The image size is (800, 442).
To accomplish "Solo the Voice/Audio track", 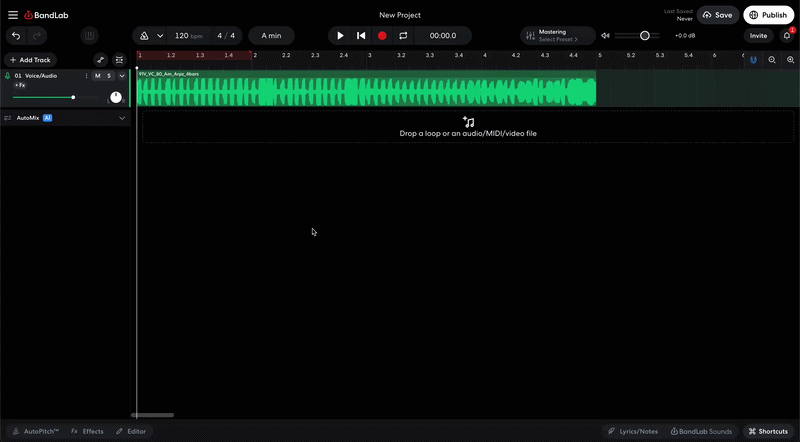I will click(109, 76).
